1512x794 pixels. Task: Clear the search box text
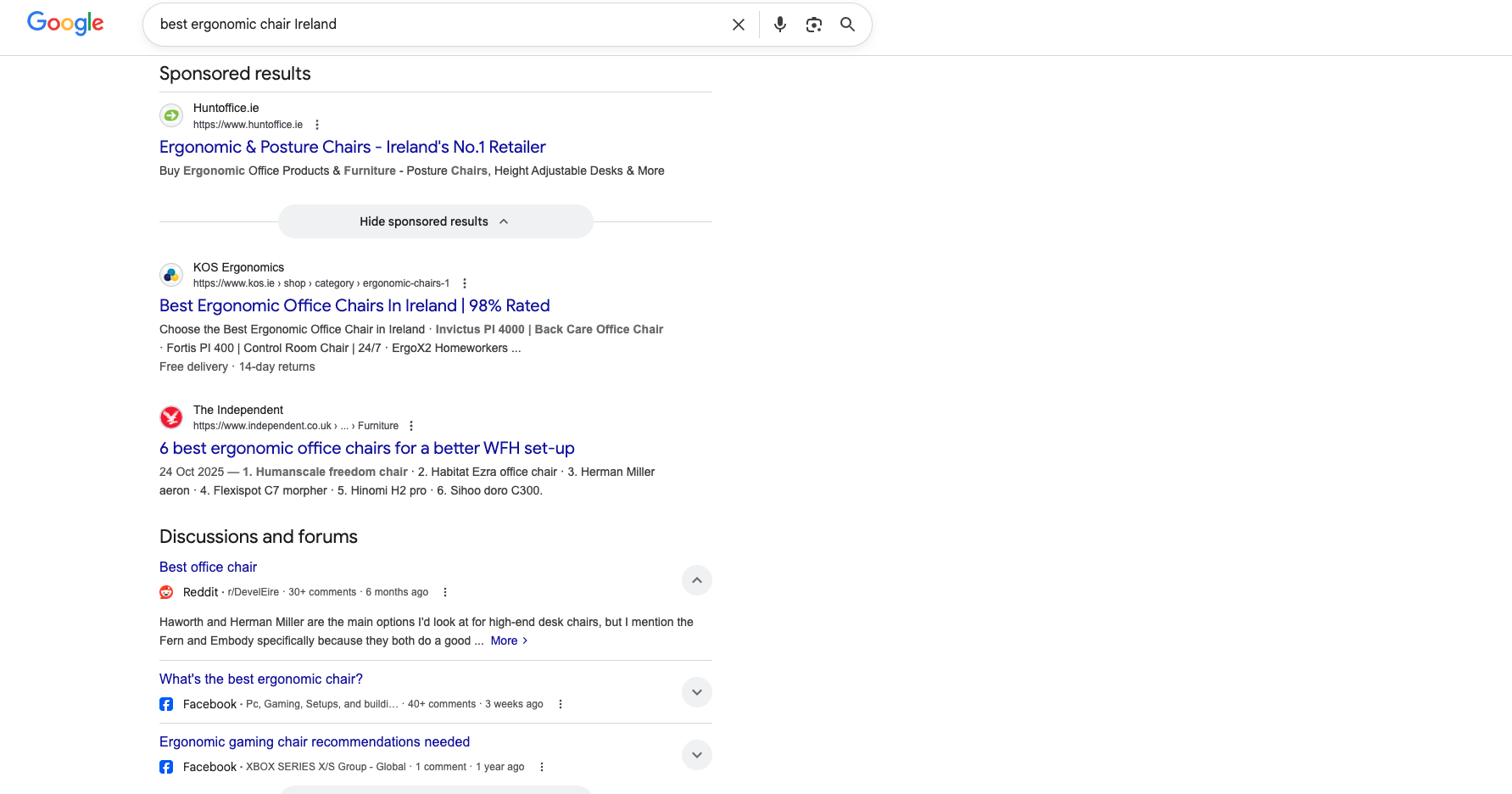738,25
